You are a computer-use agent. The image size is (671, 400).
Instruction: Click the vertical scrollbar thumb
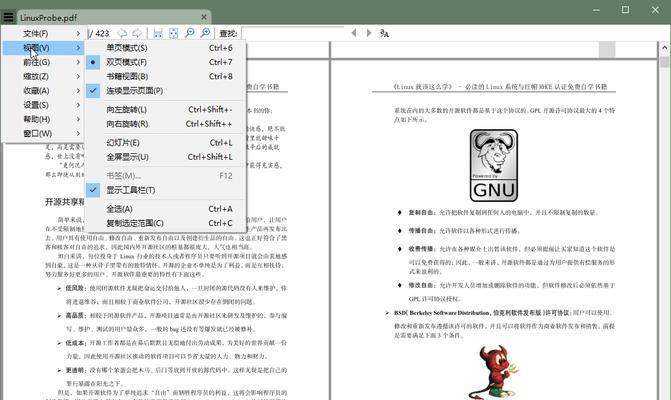pyautogui.click(x=664, y=62)
